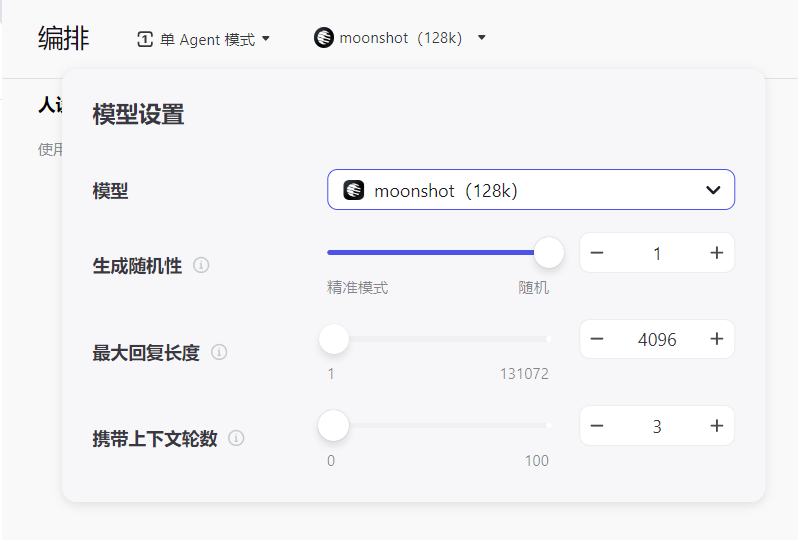Image resolution: width=798 pixels, height=540 pixels.
Task: Click the 最大回复长度 field showing 4096
Action: click(x=657, y=339)
